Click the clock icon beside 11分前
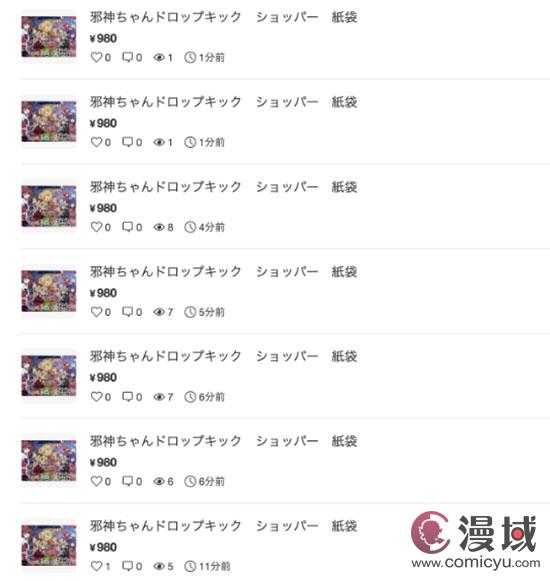 tap(190, 566)
